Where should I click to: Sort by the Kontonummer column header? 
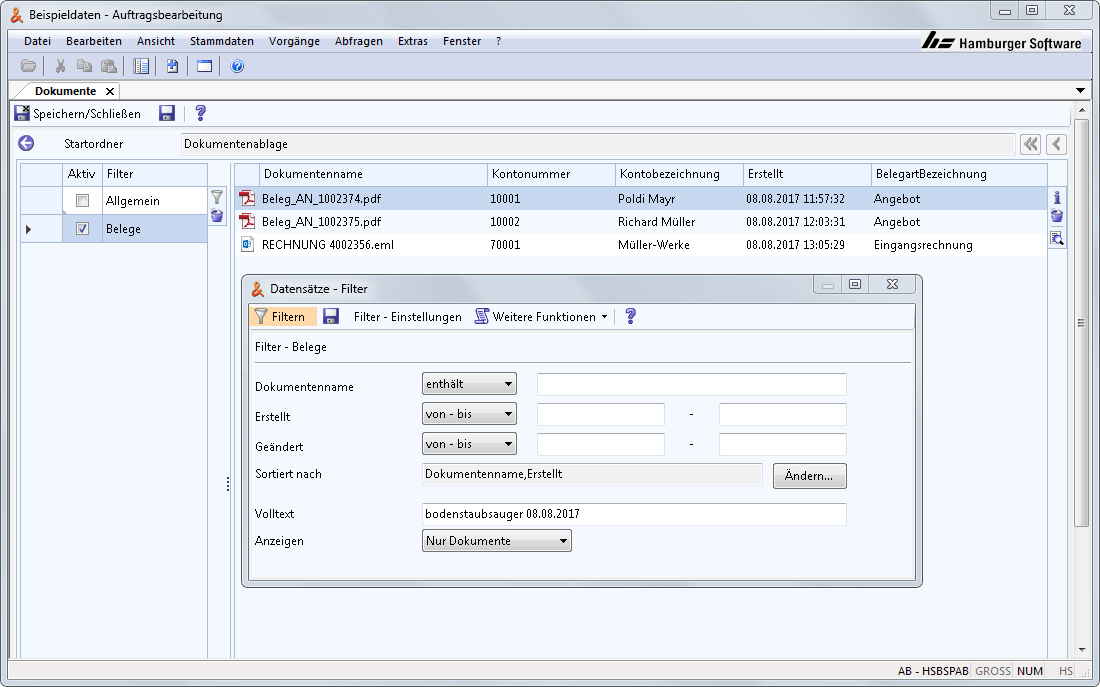[x=551, y=174]
